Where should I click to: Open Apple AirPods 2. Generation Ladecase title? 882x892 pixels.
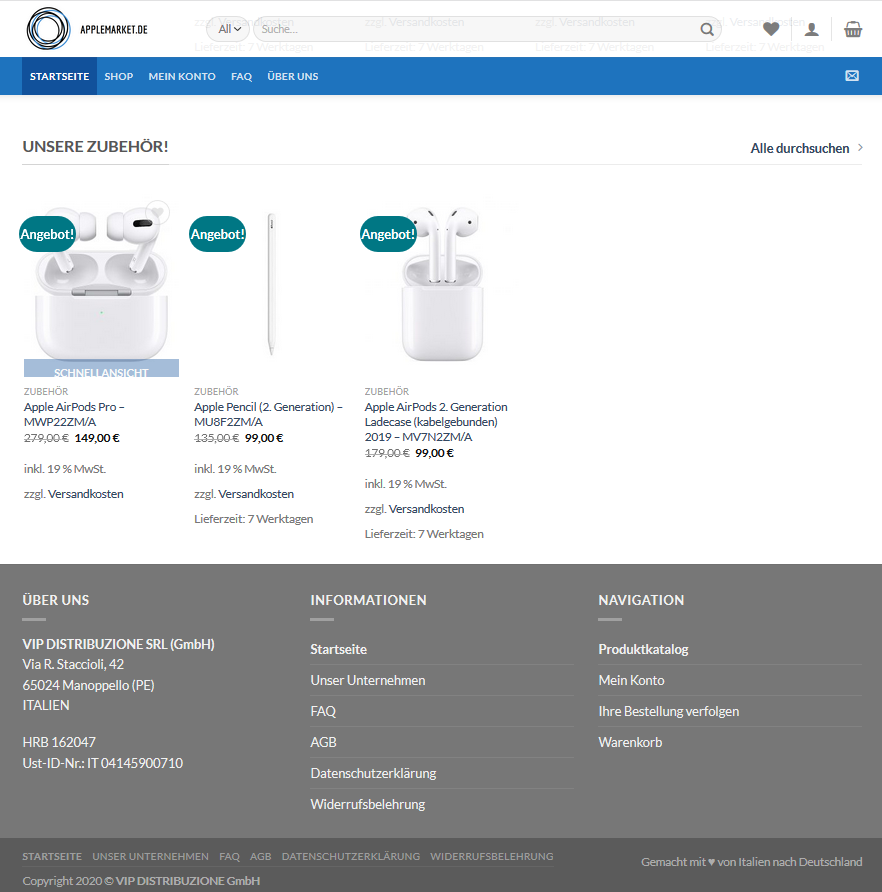point(436,422)
